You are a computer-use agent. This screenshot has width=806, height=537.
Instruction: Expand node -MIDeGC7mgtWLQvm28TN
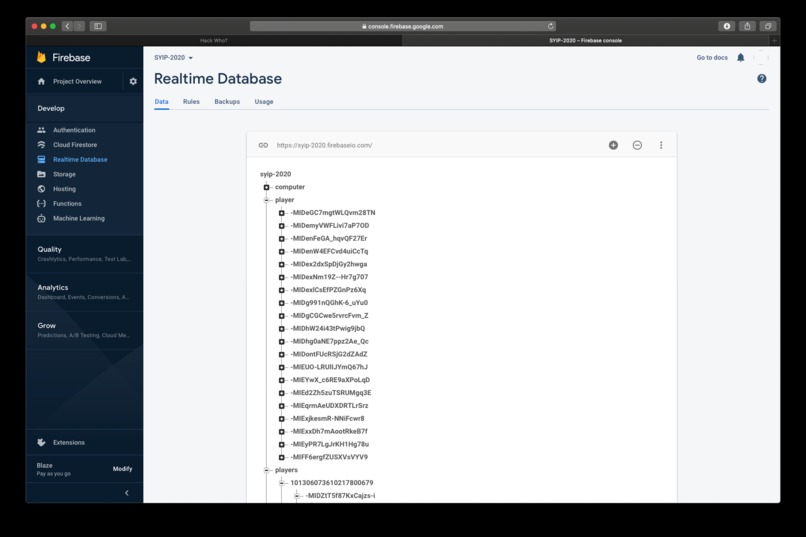(x=282, y=213)
